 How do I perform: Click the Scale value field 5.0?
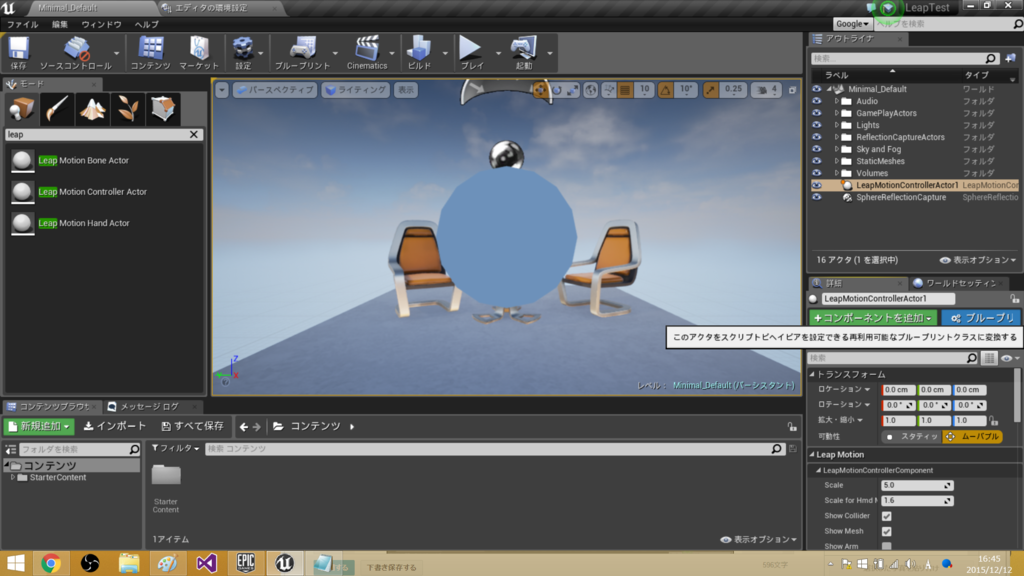917,485
